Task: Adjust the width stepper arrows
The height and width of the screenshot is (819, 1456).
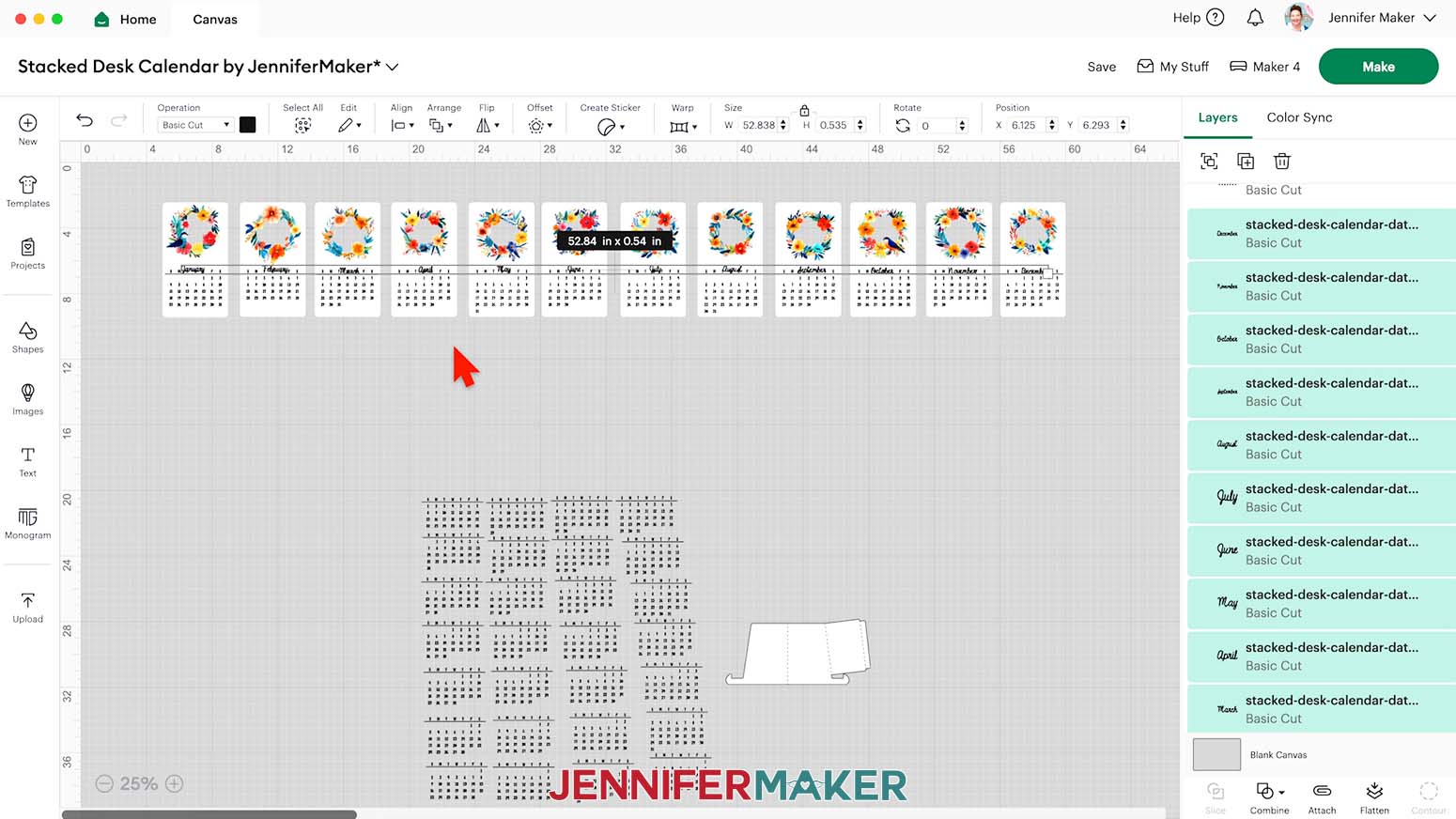Action: pos(783,125)
